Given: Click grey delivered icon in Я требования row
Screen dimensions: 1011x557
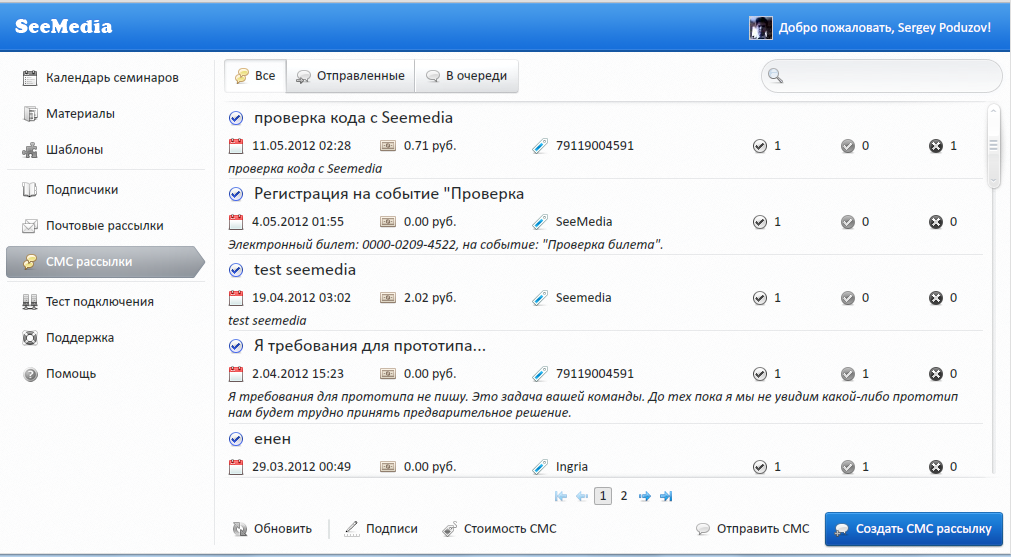Looking at the screenshot, I should [x=848, y=375].
